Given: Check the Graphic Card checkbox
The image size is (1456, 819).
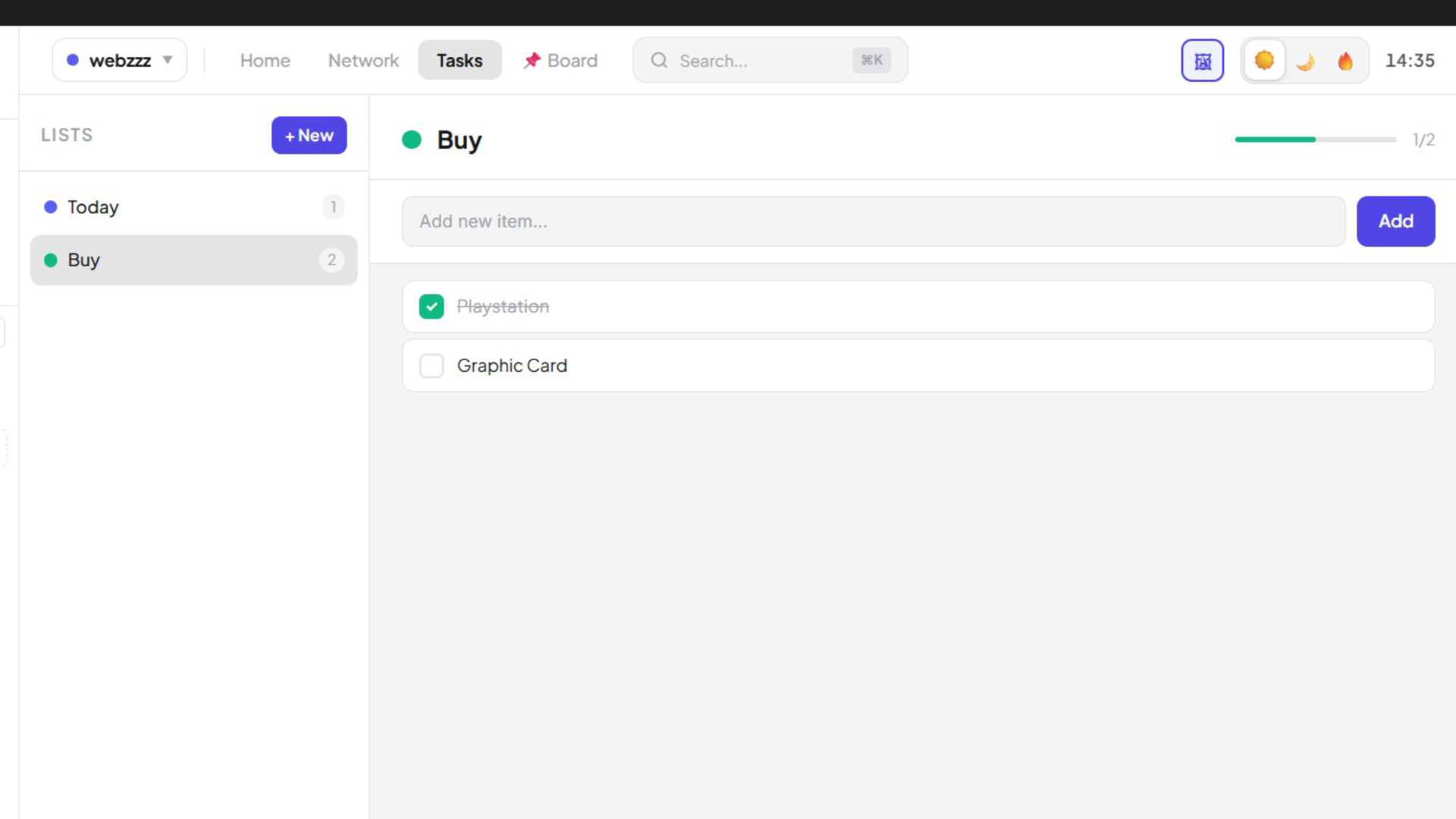Looking at the screenshot, I should 431,366.
